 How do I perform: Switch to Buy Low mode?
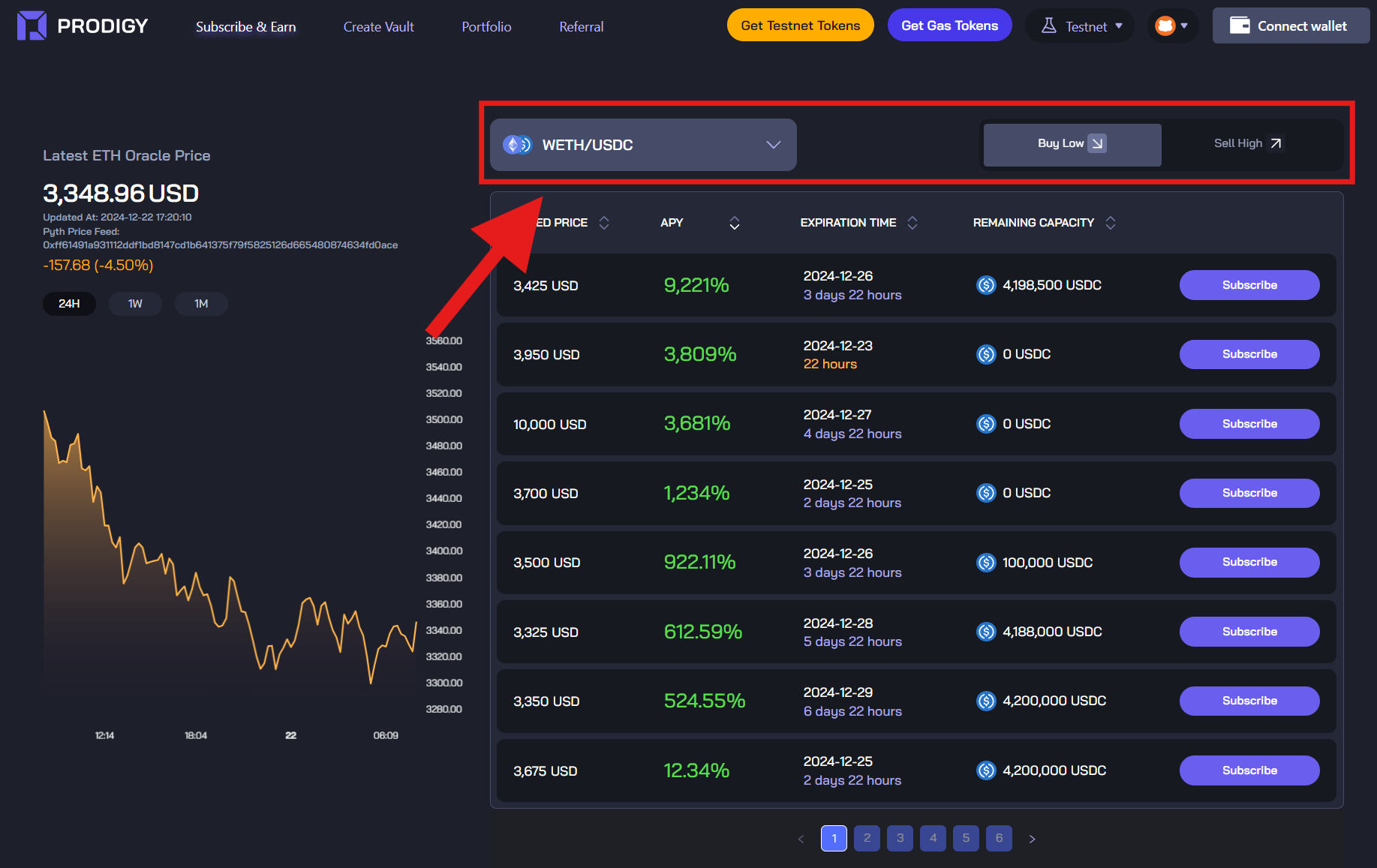[x=1072, y=144]
